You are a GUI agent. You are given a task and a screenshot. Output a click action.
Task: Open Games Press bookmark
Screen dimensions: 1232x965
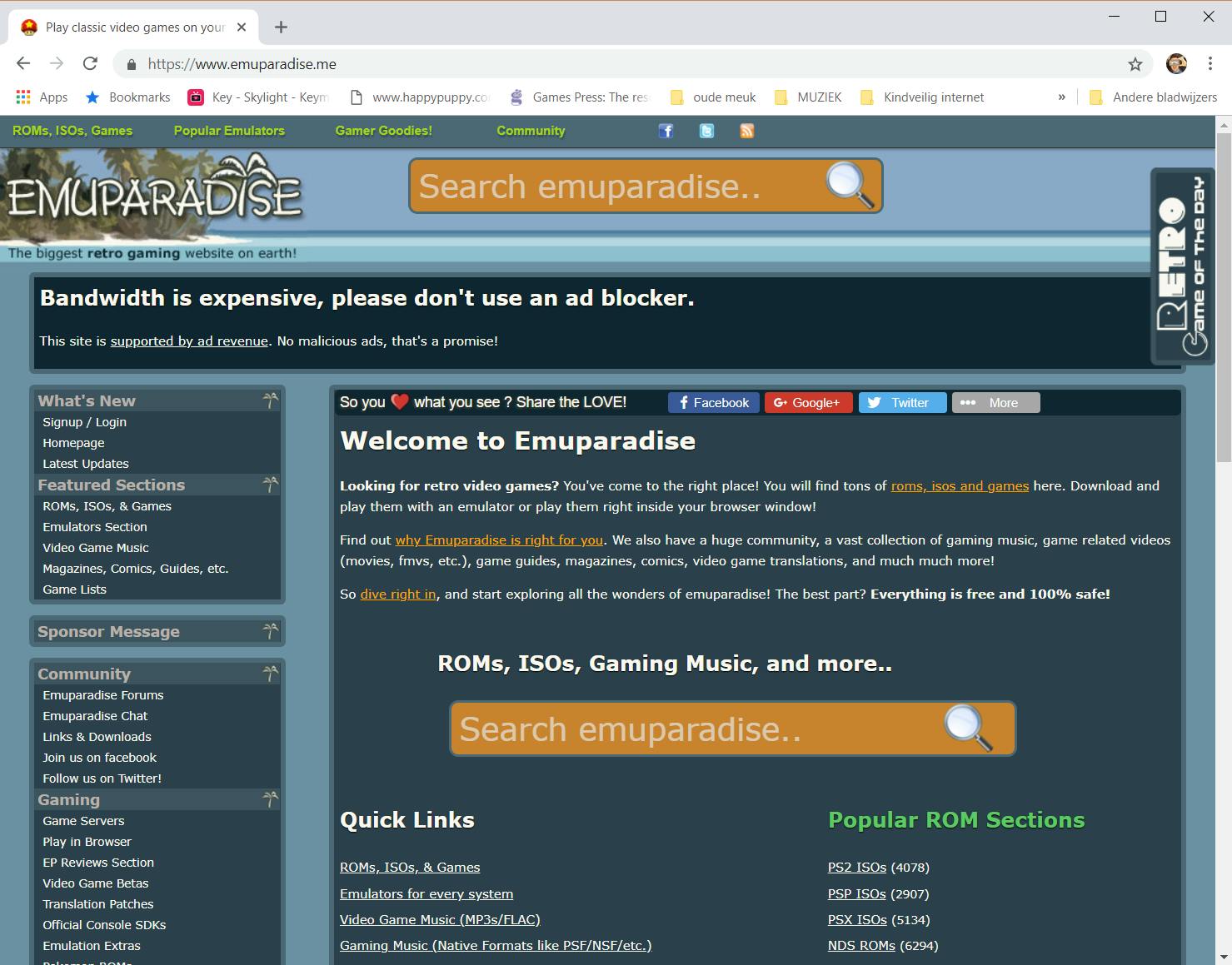580,97
